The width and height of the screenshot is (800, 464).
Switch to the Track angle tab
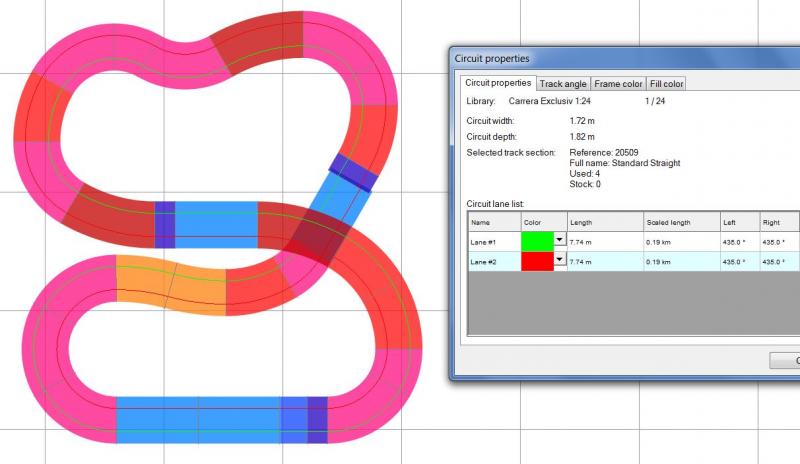tap(563, 84)
